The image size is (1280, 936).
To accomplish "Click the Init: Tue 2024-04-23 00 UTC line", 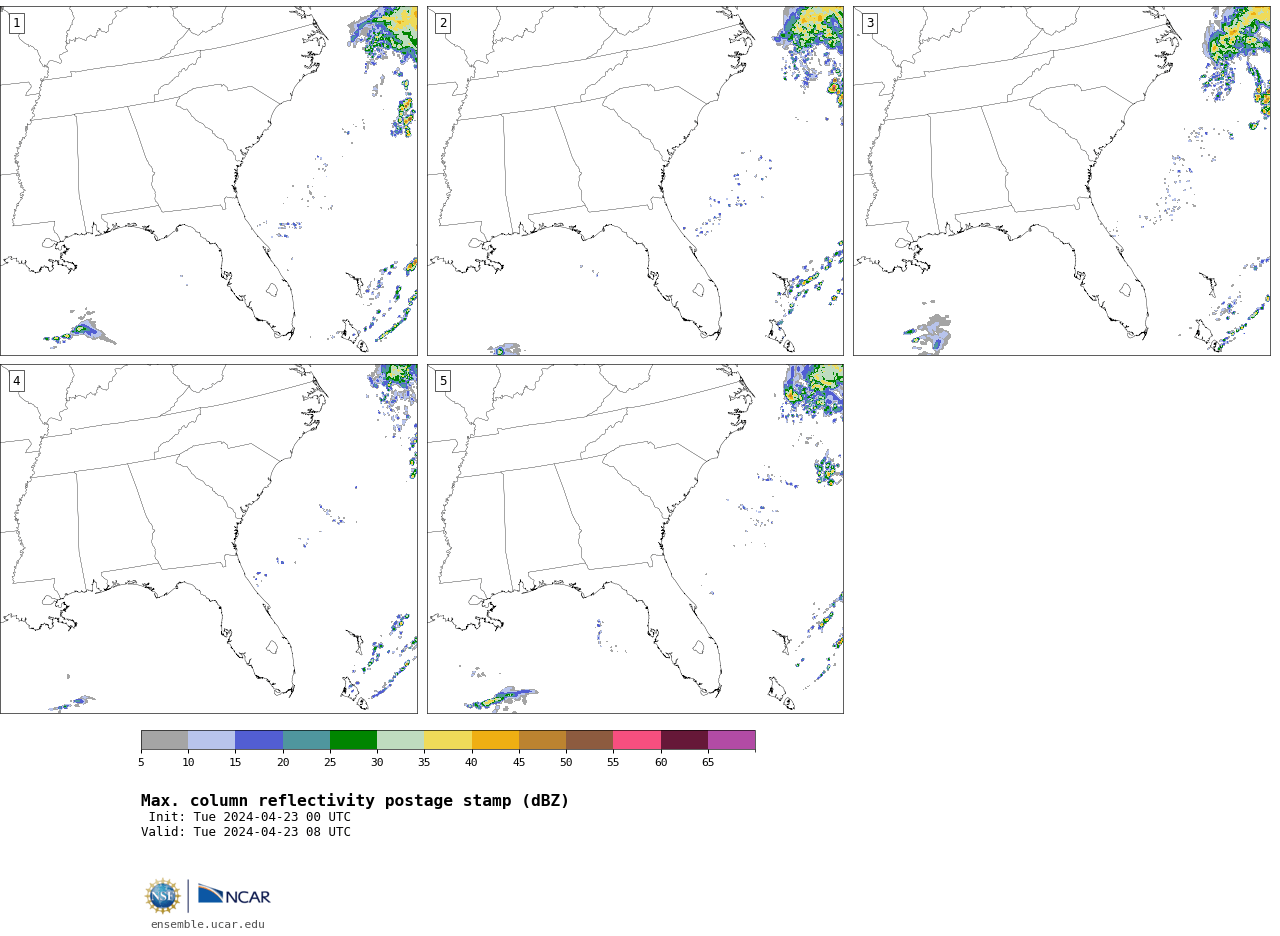I will pos(250,817).
